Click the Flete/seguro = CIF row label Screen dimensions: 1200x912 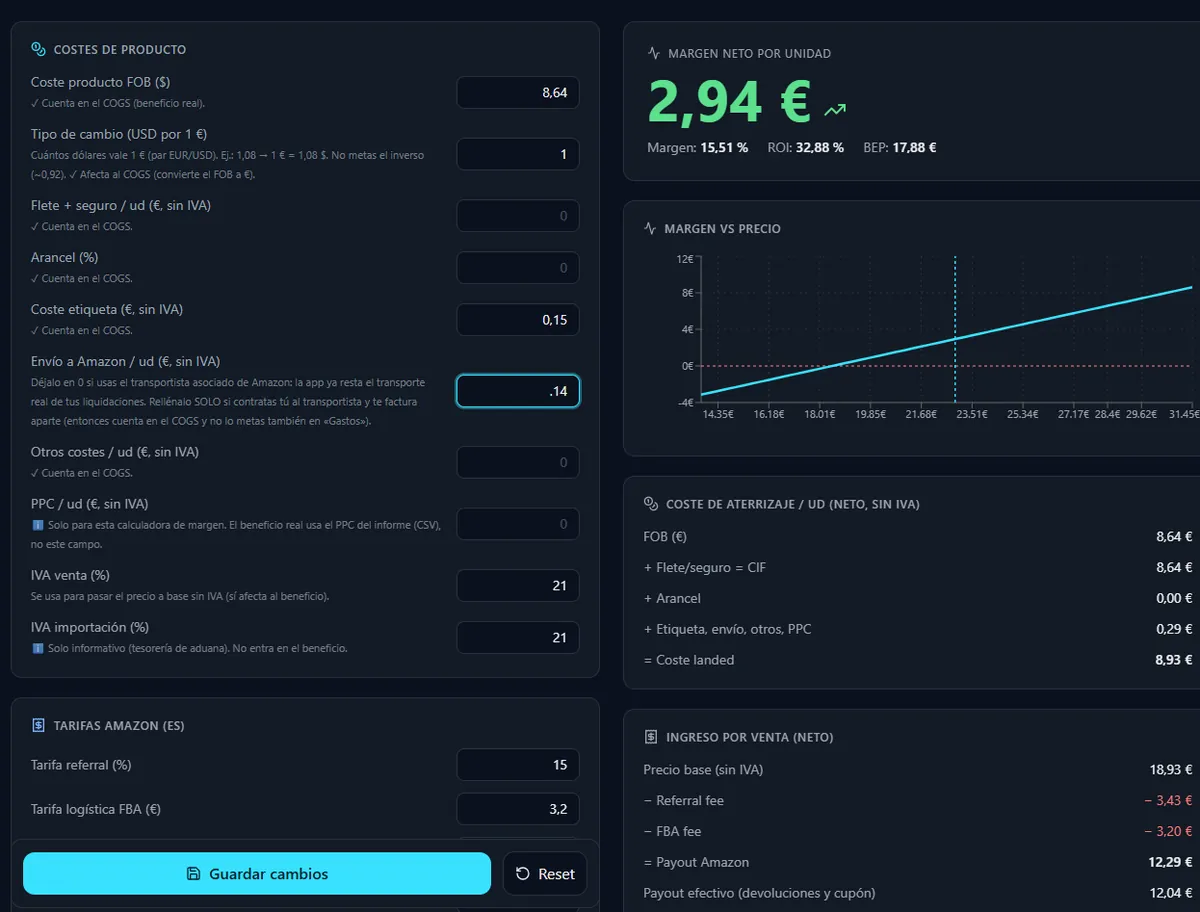pyautogui.click(x=705, y=568)
